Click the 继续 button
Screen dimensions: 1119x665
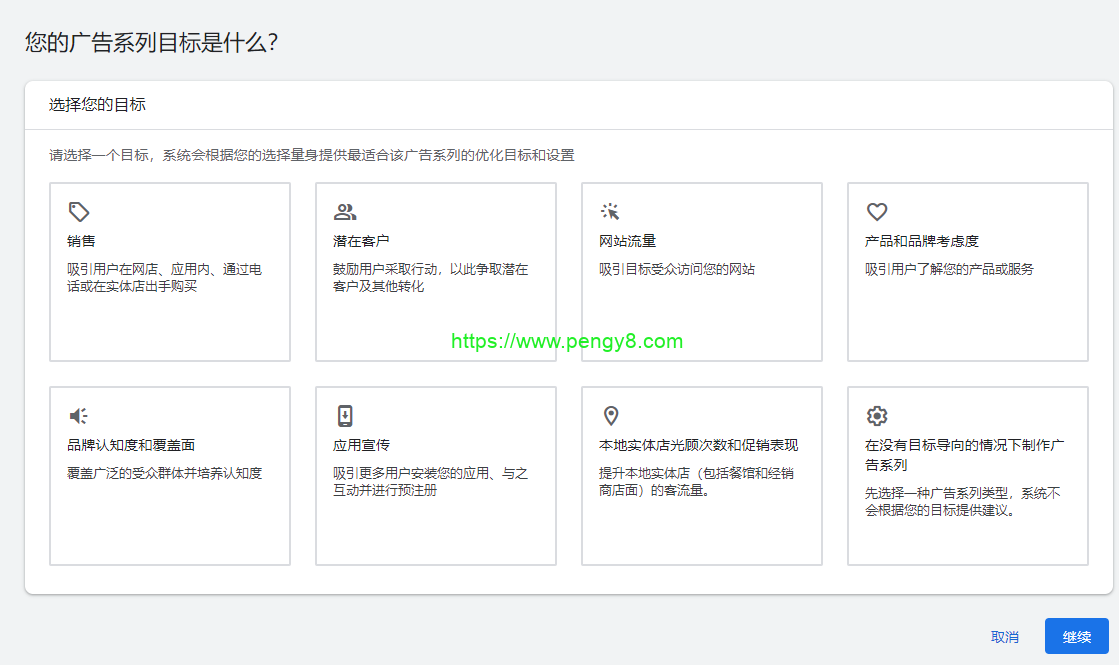pyautogui.click(x=1077, y=636)
